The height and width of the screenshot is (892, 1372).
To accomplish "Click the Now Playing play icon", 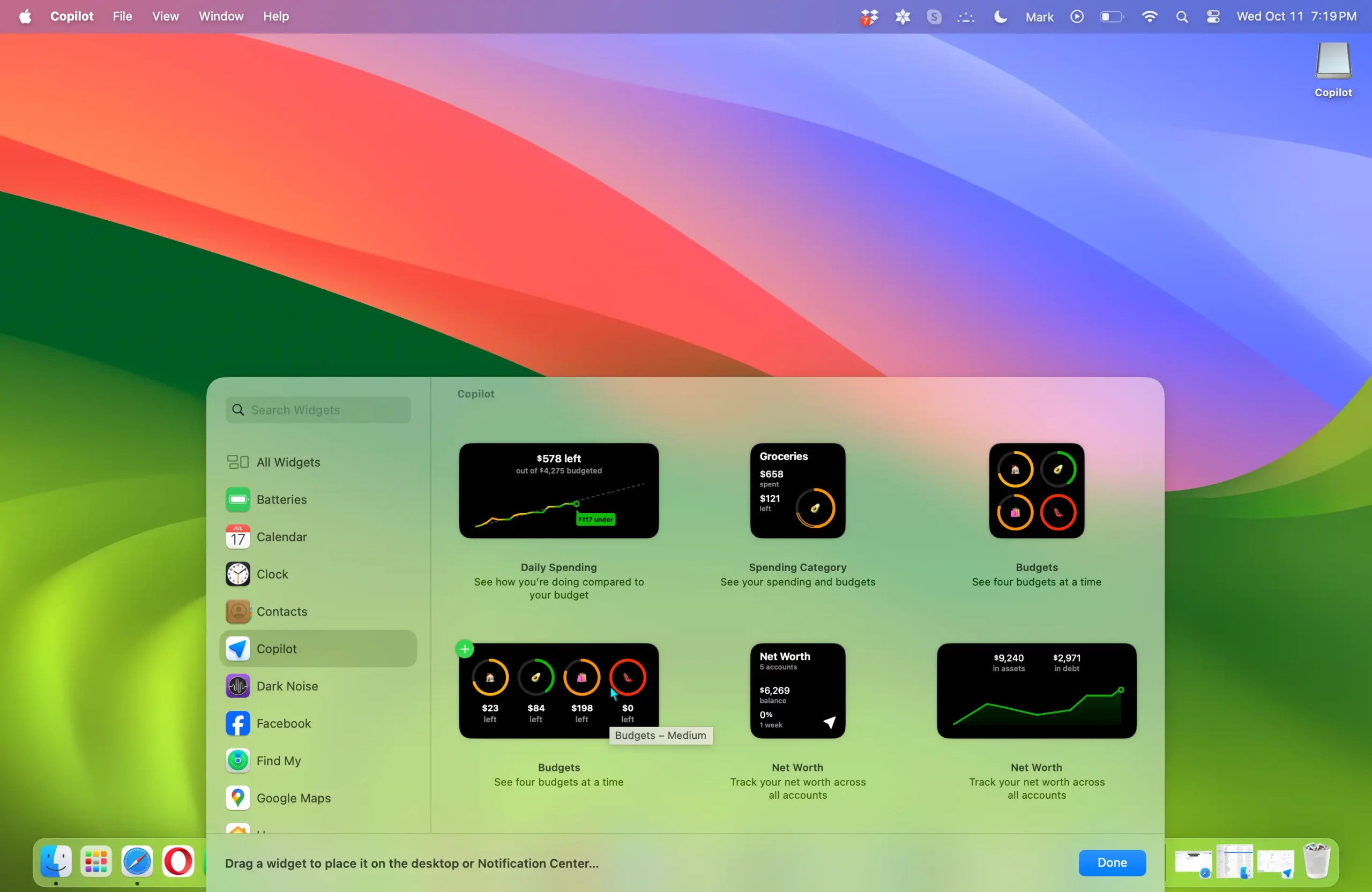I will tap(1077, 17).
